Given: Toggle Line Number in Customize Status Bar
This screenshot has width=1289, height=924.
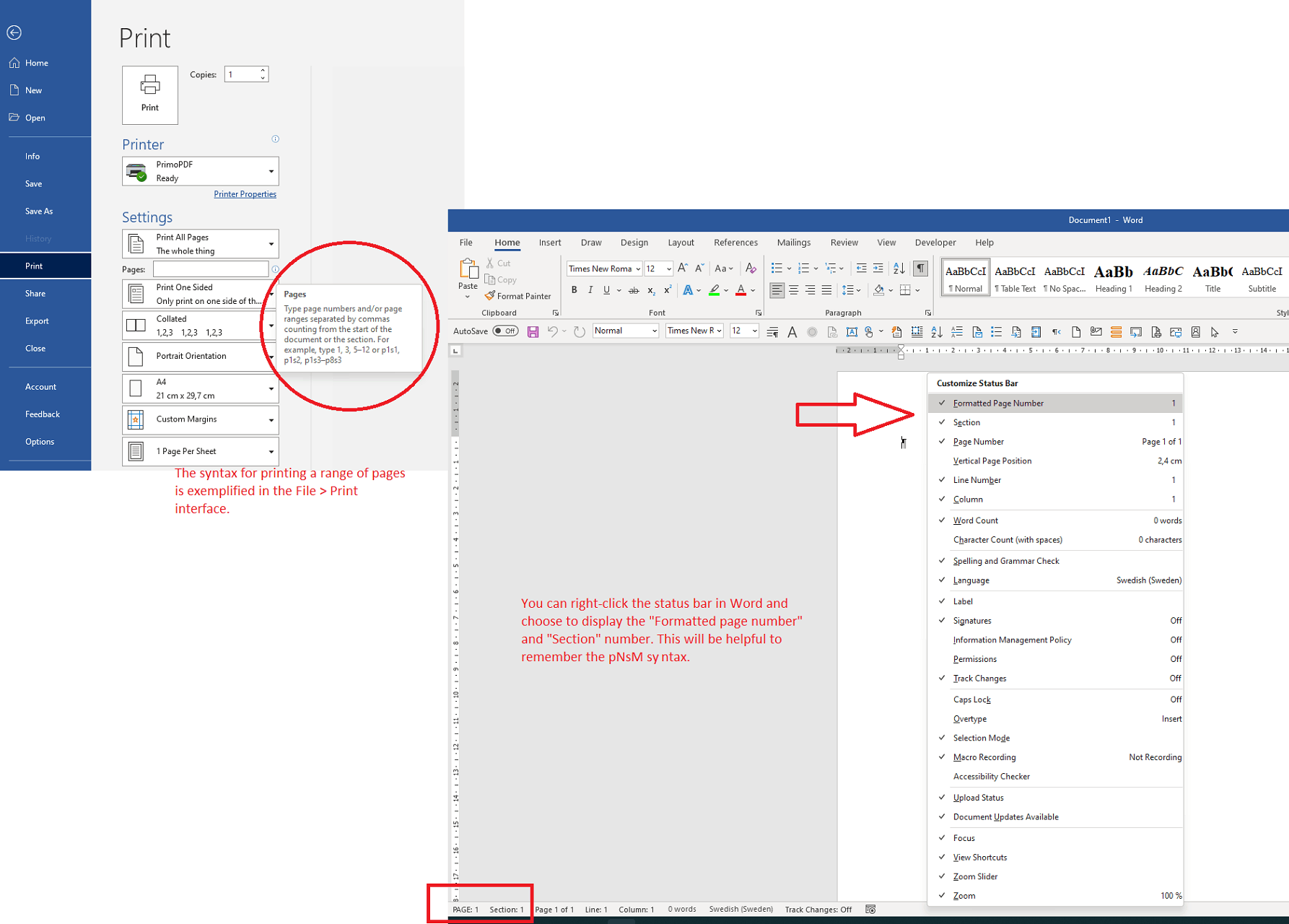Looking at the screenshot, I should click(1056, 480).
